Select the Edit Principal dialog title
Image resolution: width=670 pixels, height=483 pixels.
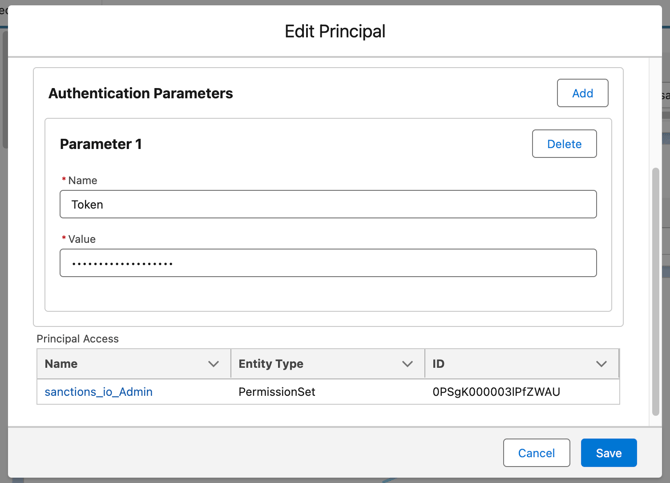pyautogui.click(x=335, y=31)
